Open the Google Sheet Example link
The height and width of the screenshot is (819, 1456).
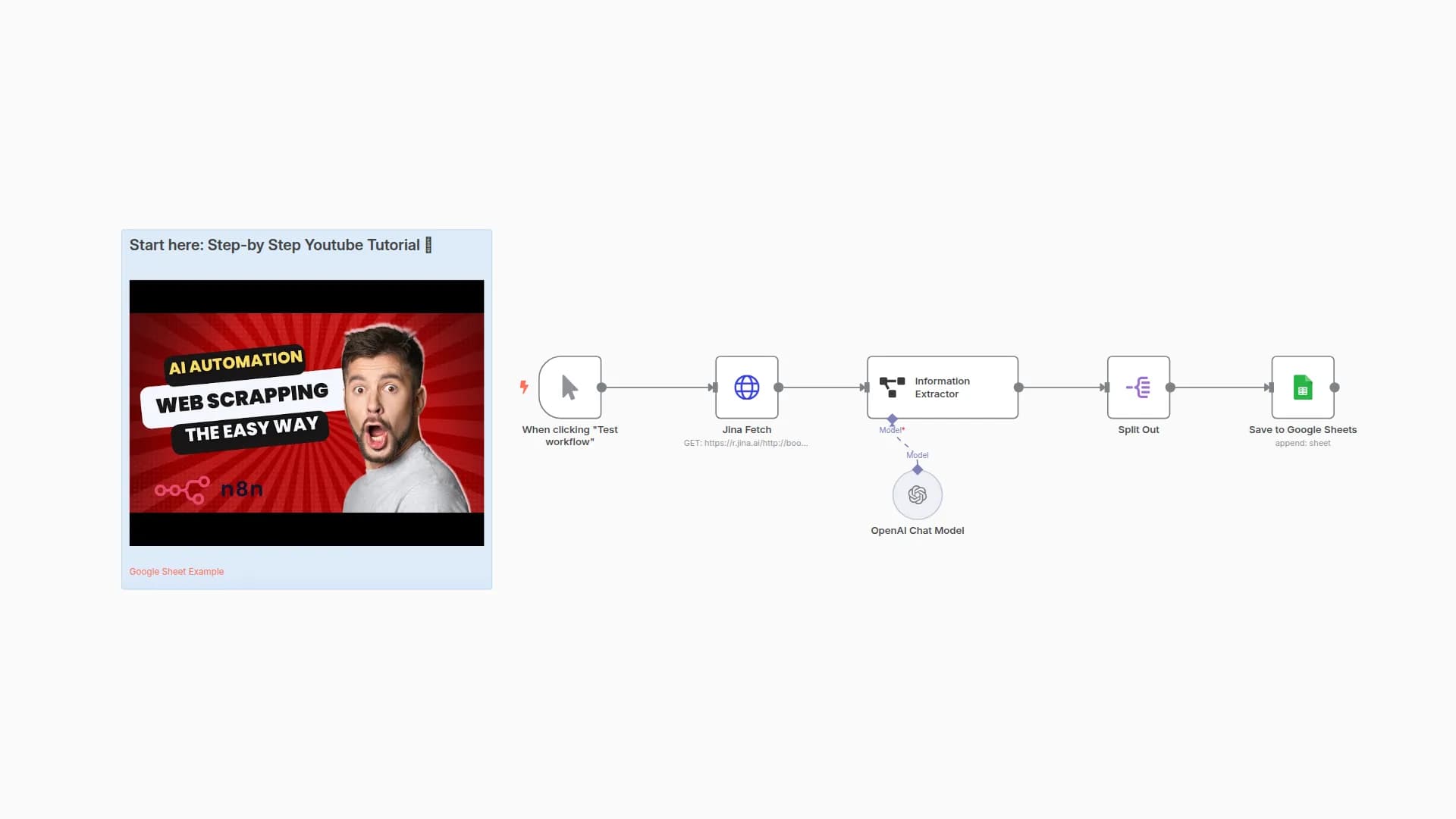click(x=177, y=572)
